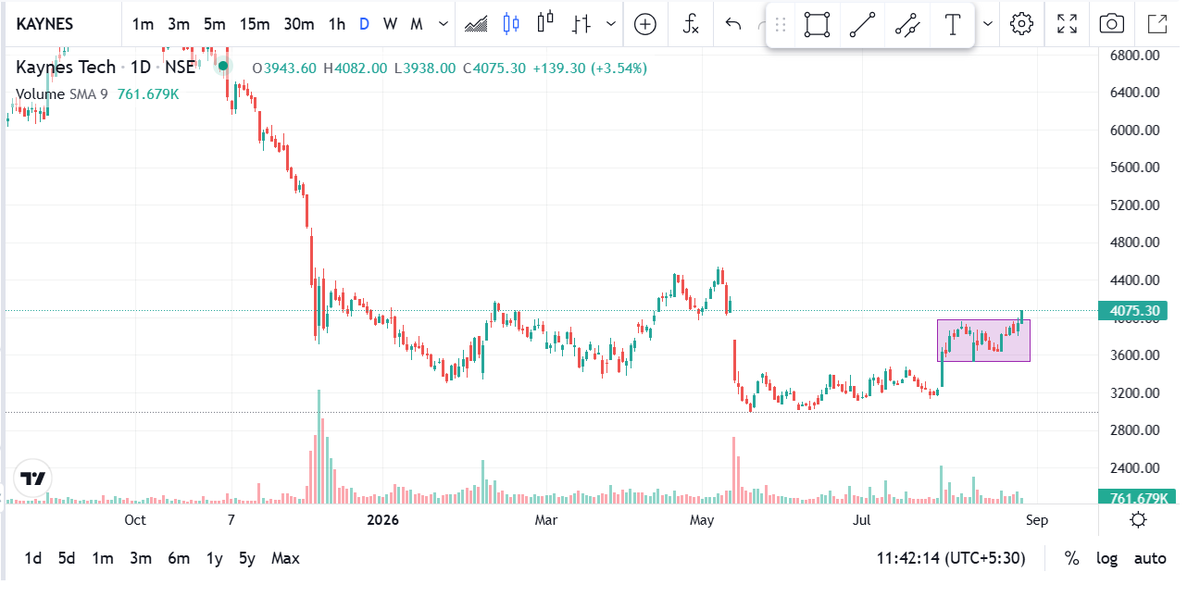Click the 4075.30 current price label

coord(1134,311)
